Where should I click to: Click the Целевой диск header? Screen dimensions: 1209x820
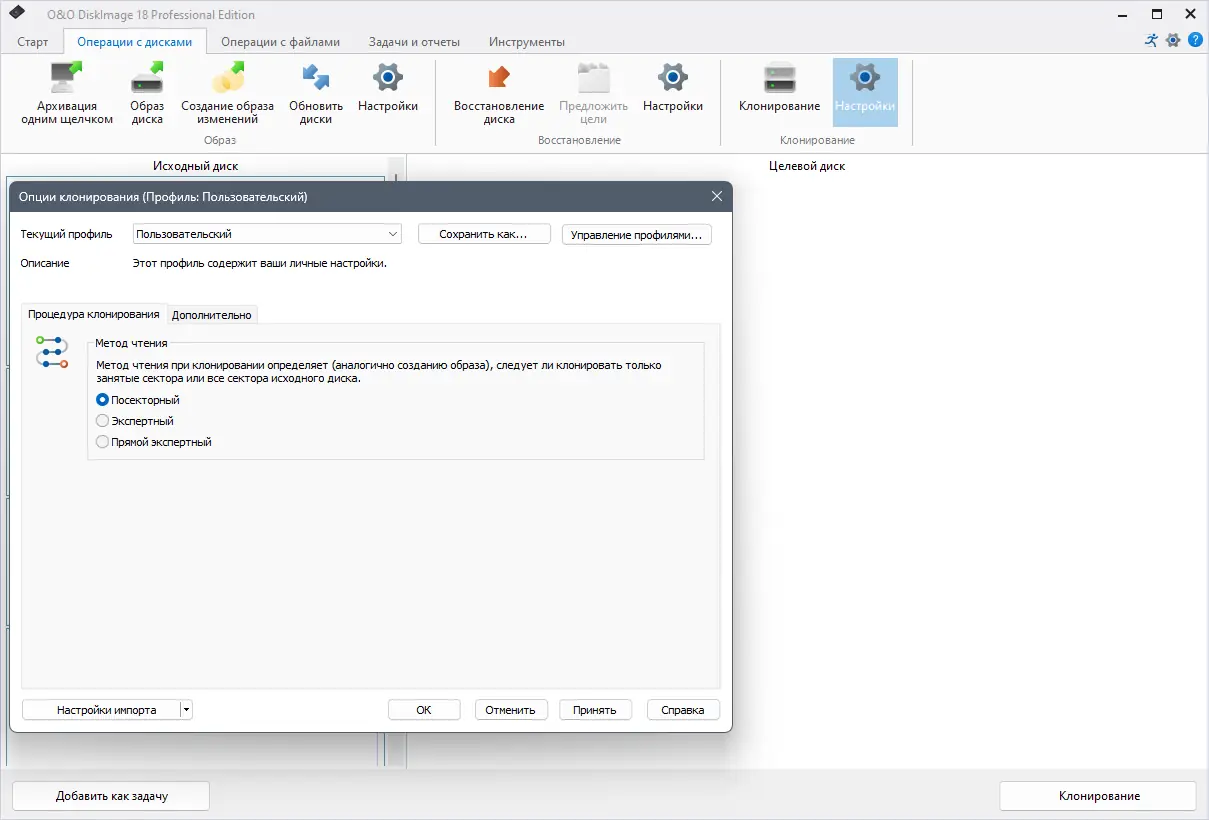coord(807,166)
